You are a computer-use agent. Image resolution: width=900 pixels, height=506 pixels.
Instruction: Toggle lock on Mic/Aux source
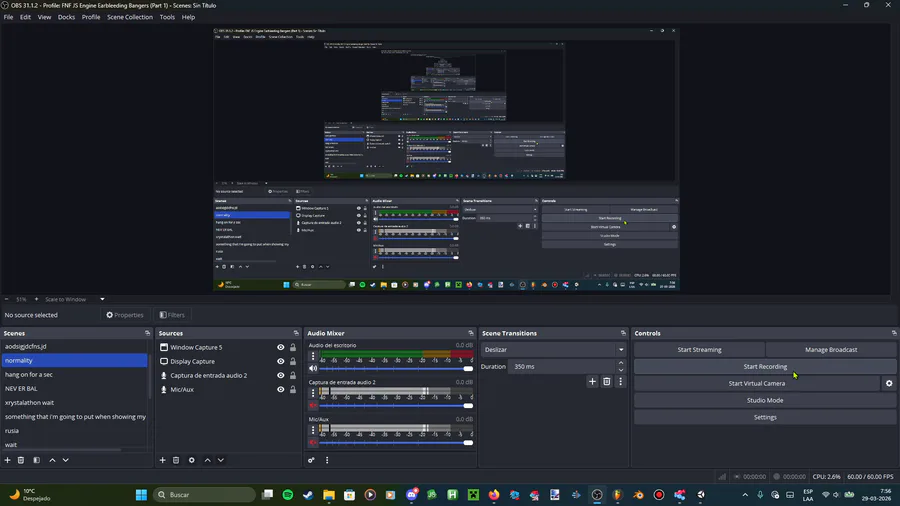pos(293,389)
